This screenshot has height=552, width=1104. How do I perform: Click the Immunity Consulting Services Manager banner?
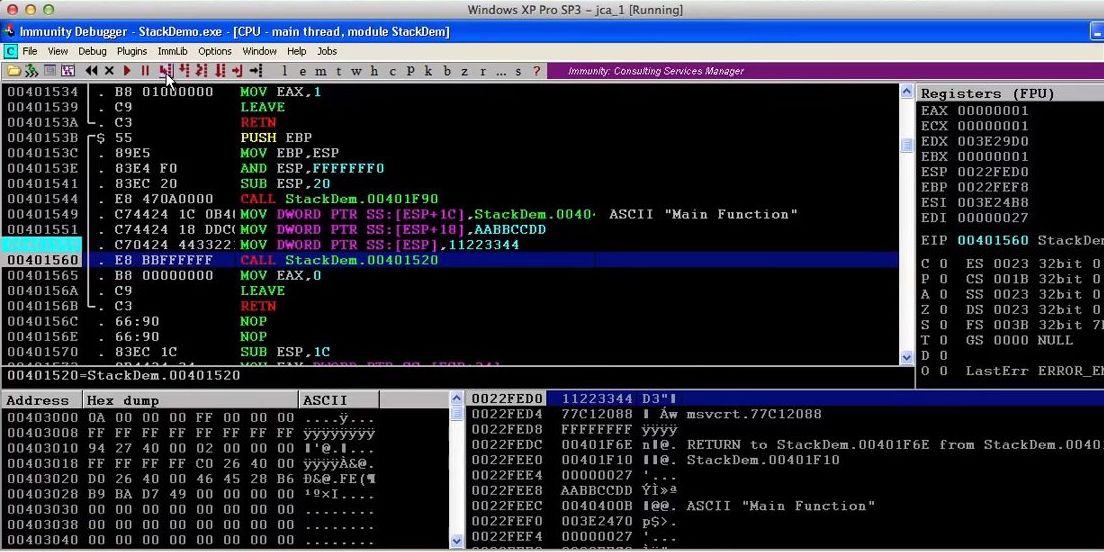tap(825, 70)
